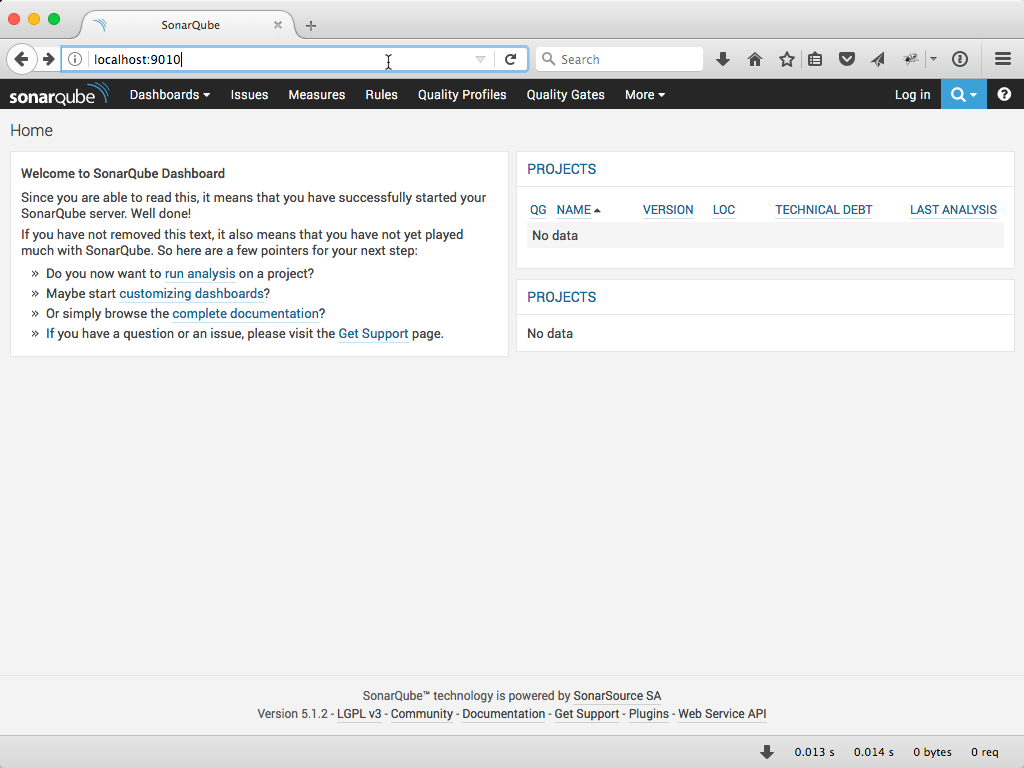
Task: Open the Firefox hamburger menu
Action: click(x=1003, y=60)
